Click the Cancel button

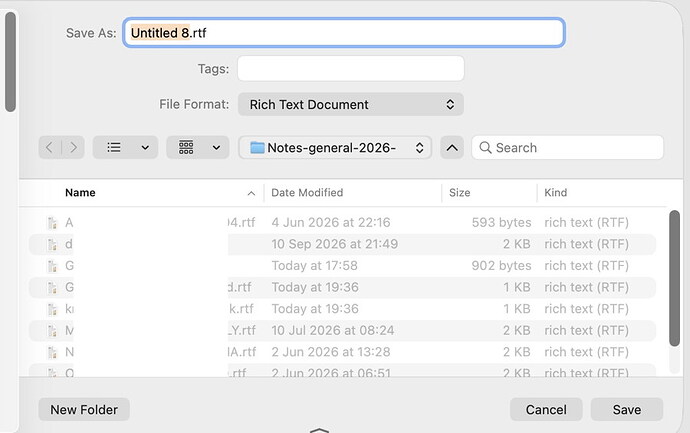click(x=546, y=410)
